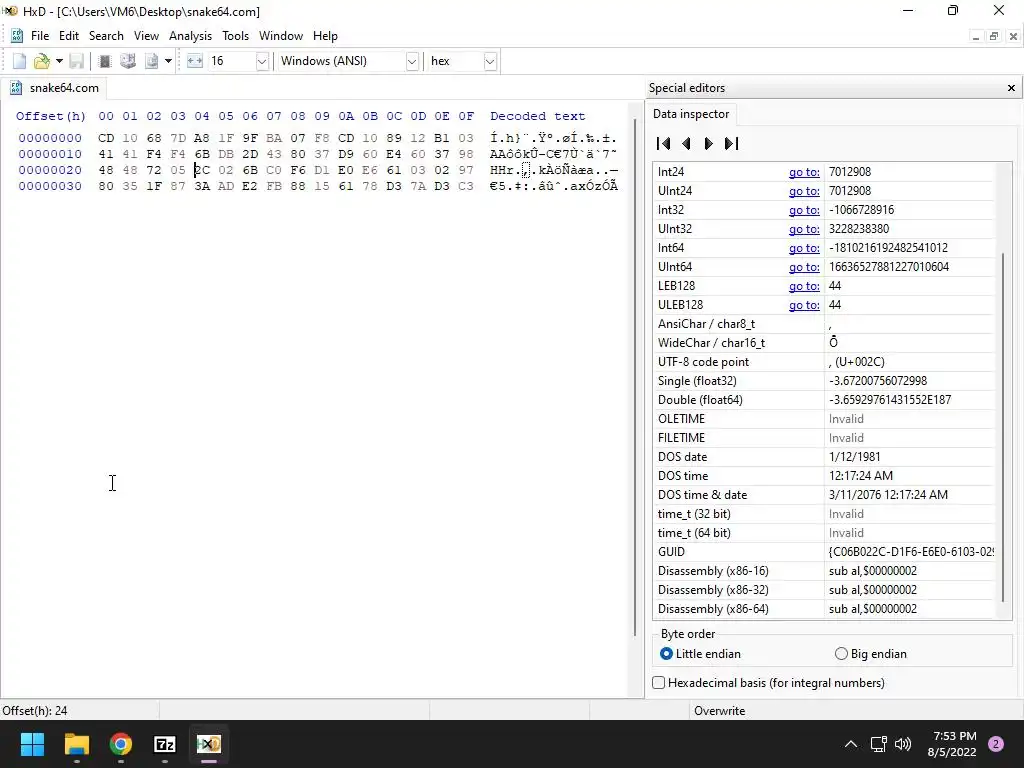
Task: Click go to link for ULEB128
Action: tap(804, 304)
